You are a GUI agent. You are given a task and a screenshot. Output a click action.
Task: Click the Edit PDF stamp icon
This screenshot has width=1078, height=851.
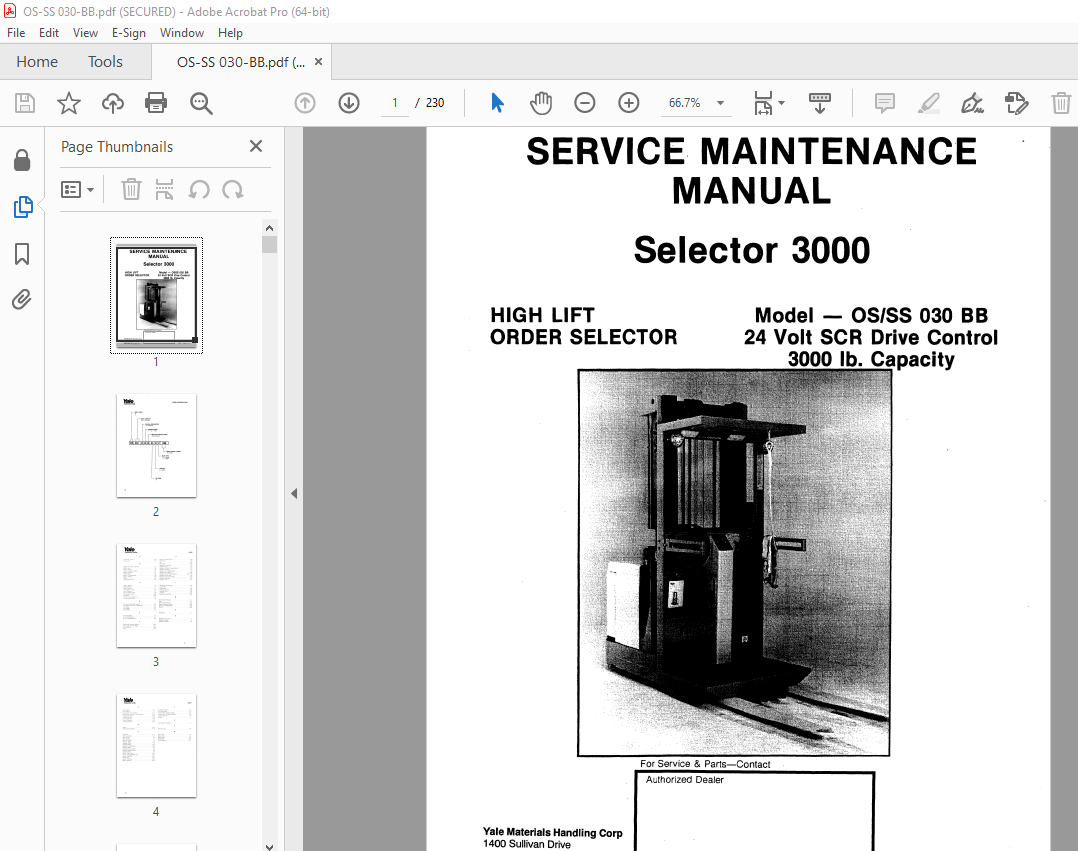coord(1016,103)
